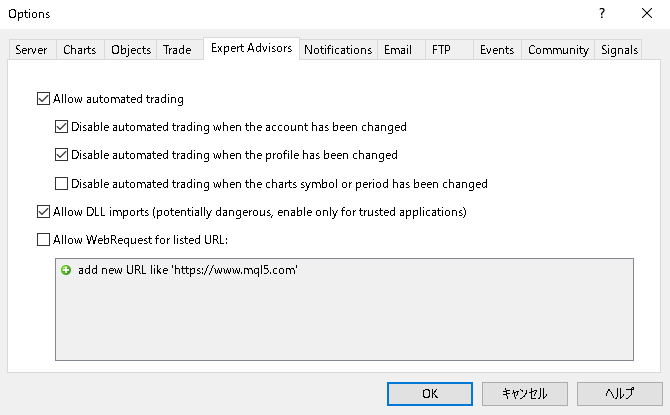Click the green add new URL icon
Image resolution: width=670 pixels, height=415 pixels.
[x=67, y=271]
